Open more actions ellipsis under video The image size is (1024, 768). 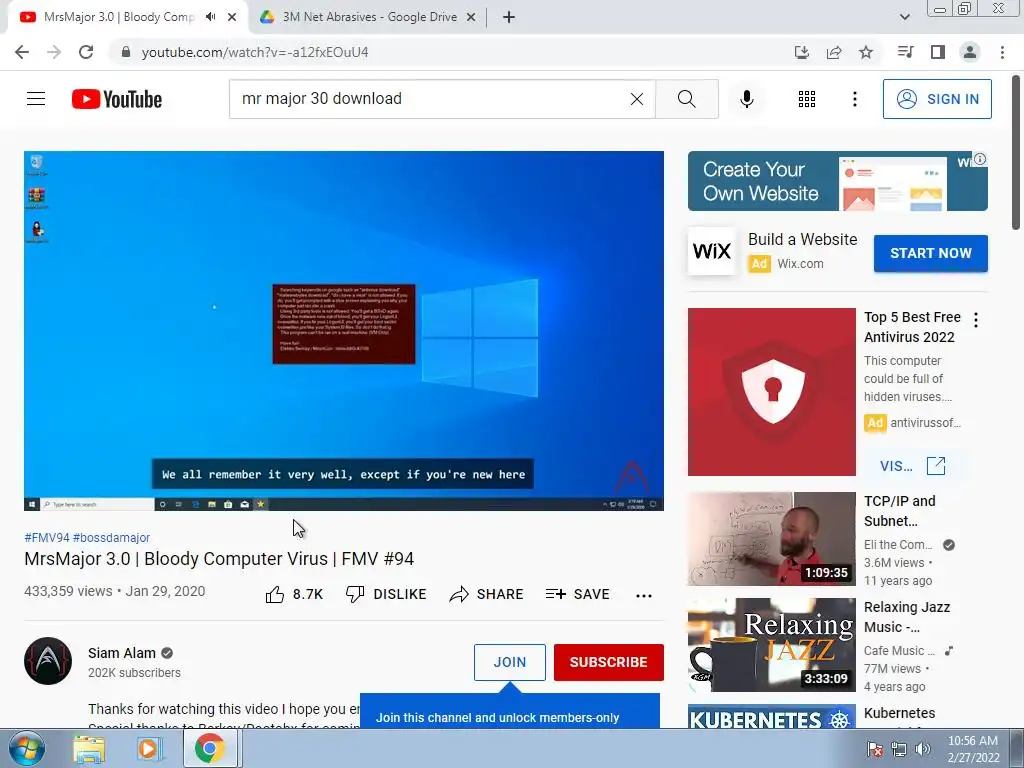click(x=644, y=595)
